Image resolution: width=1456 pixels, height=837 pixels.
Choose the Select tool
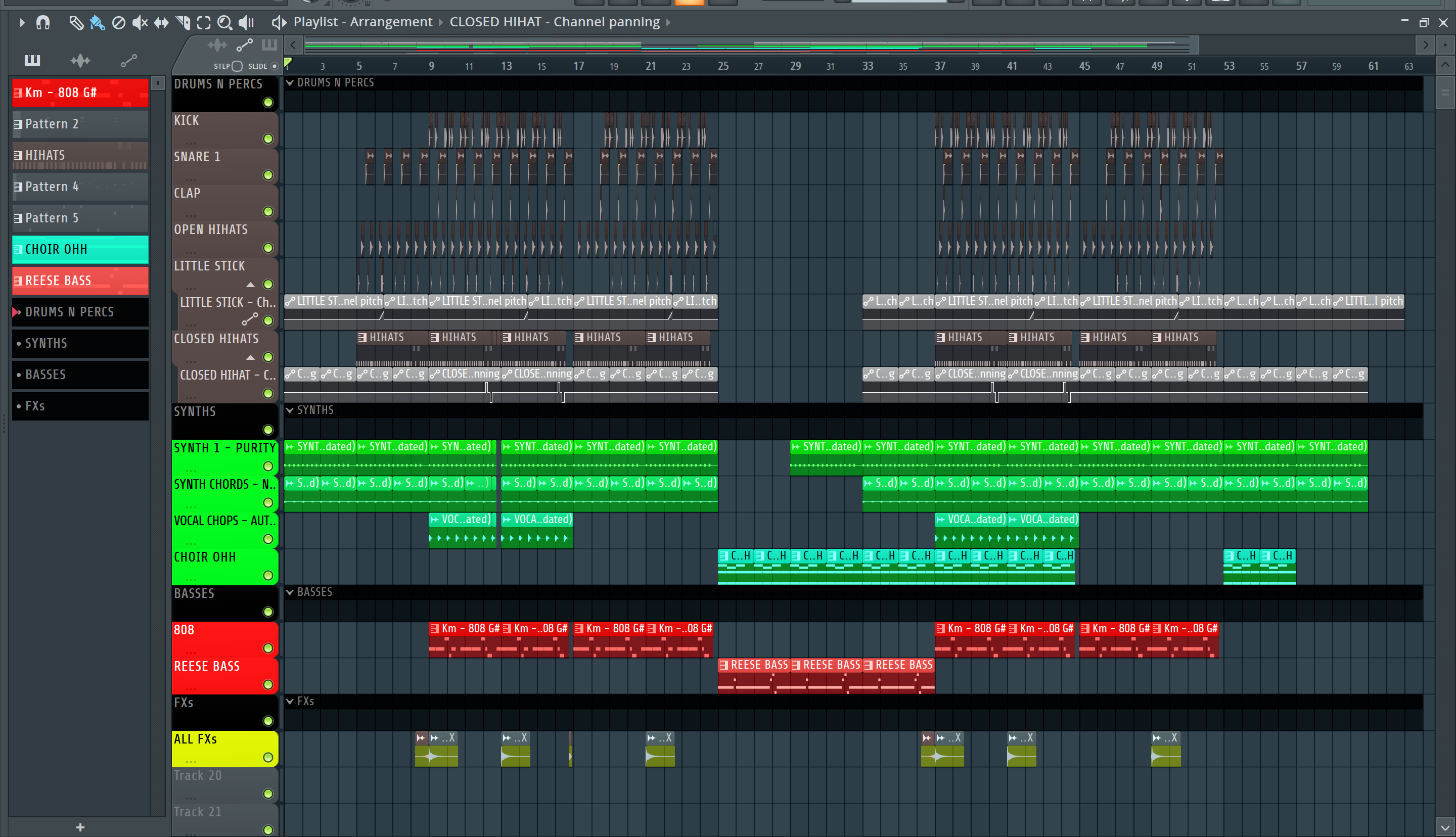203,22
